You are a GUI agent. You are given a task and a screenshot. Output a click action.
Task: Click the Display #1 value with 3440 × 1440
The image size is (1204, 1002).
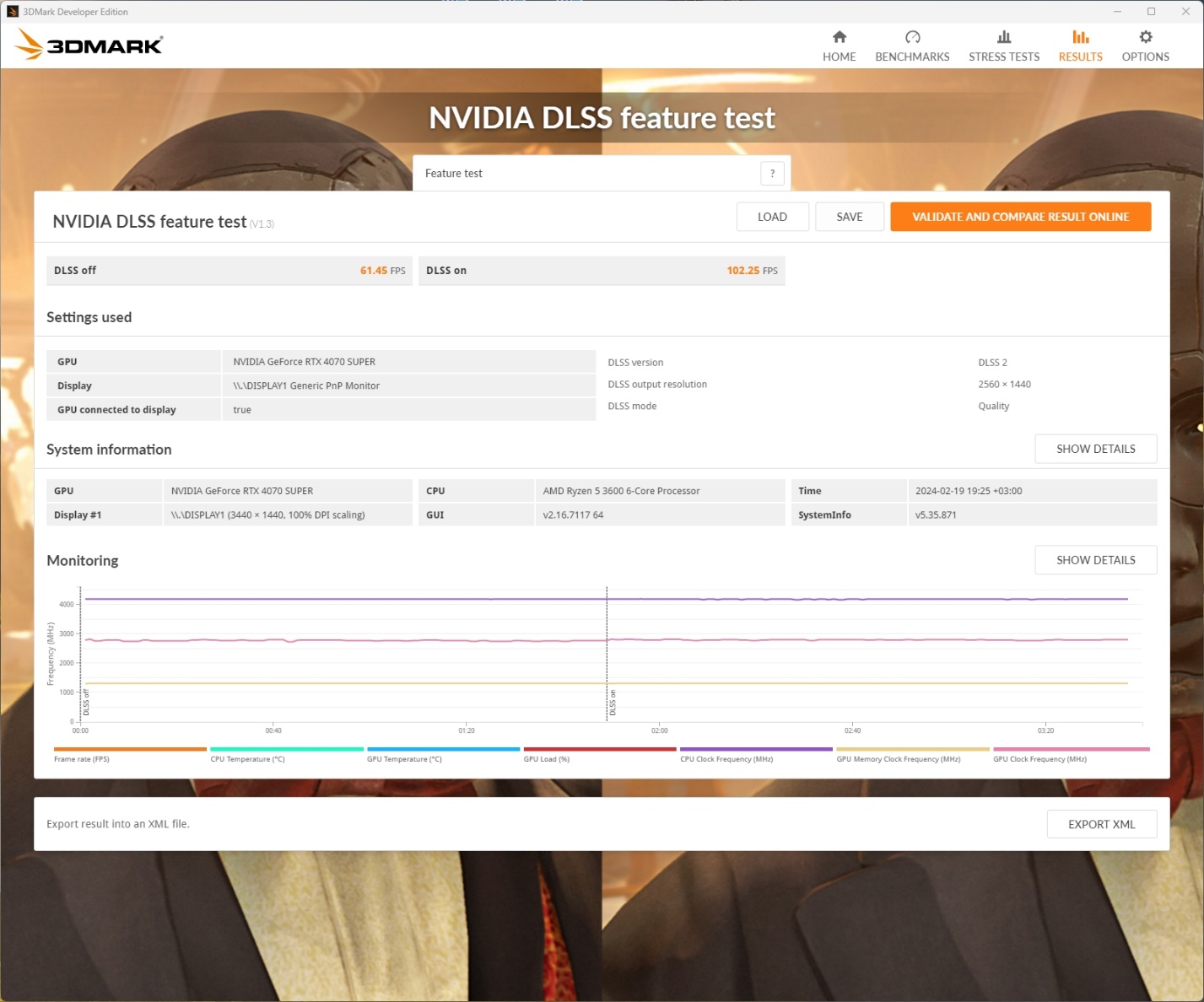[268, 515]
